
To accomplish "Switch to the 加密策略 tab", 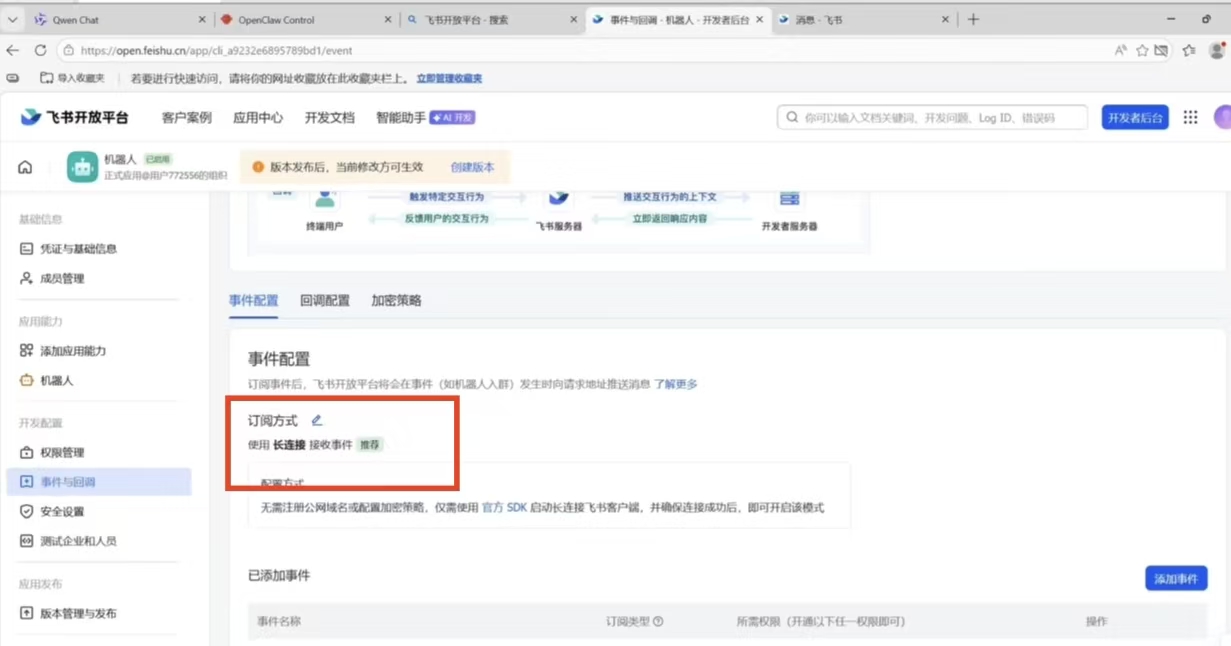I will 396,300.
